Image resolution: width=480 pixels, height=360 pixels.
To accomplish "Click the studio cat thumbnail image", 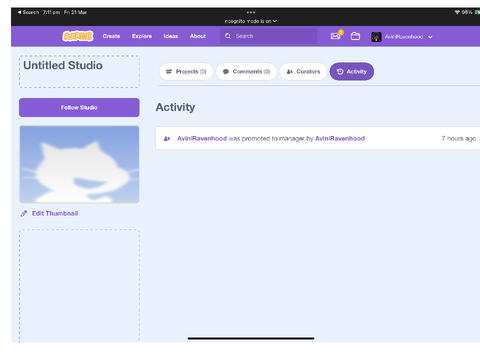I will 79,164.
